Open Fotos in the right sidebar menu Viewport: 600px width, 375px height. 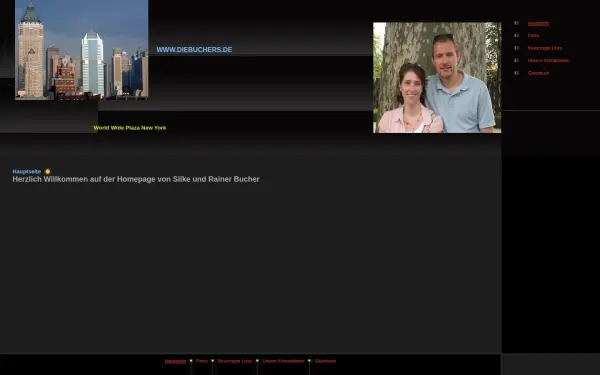coord(533,36)
